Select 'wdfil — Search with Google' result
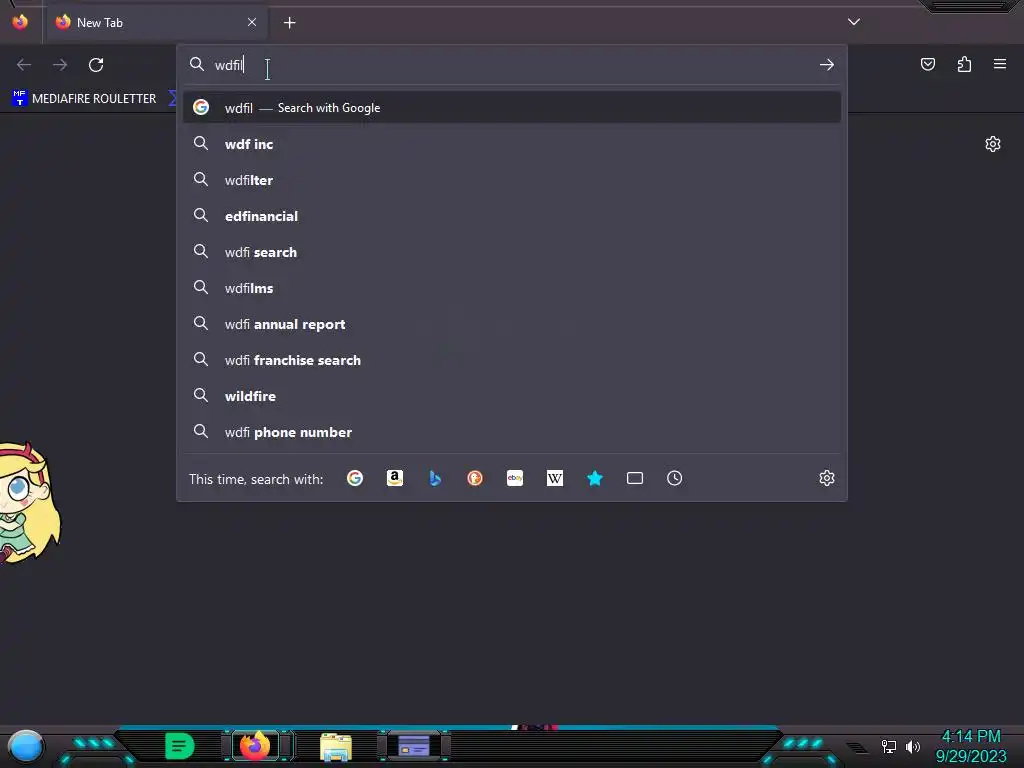 click(x=512, y=108)
